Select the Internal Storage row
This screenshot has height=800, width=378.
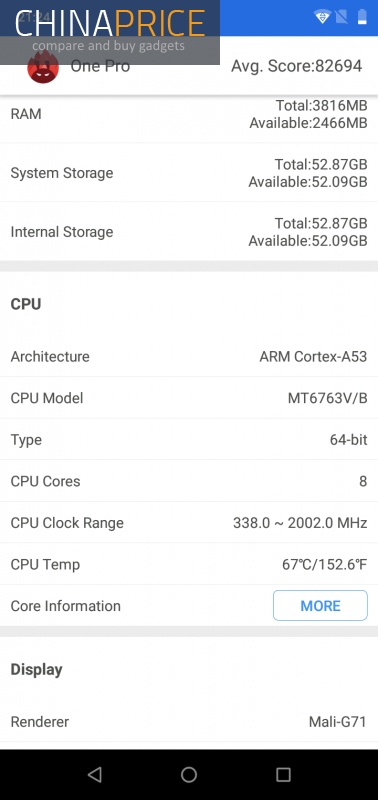(x=189, y=232)
